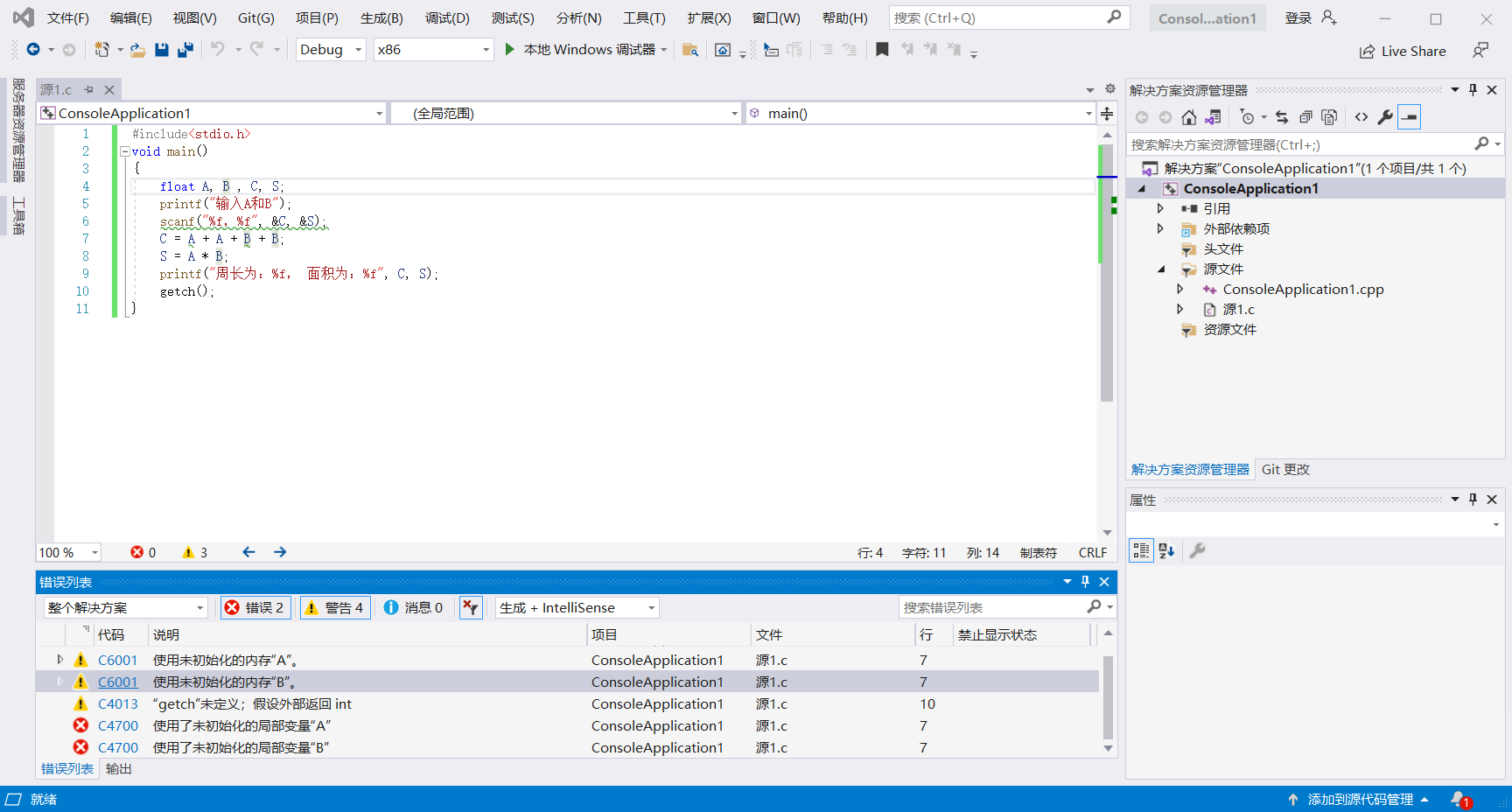Toggle the Messages 0 filter button
The height and width of the screenshot is (812, 1512).
click(414, 608)
